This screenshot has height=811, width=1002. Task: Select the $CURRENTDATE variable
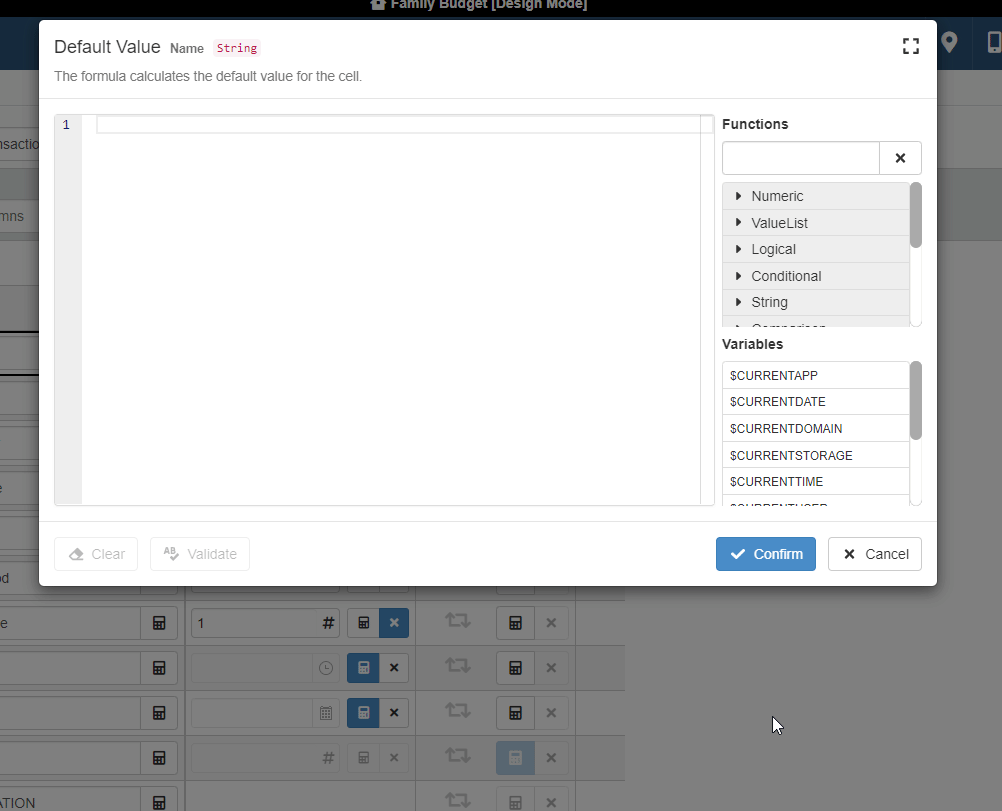(777, 402)
